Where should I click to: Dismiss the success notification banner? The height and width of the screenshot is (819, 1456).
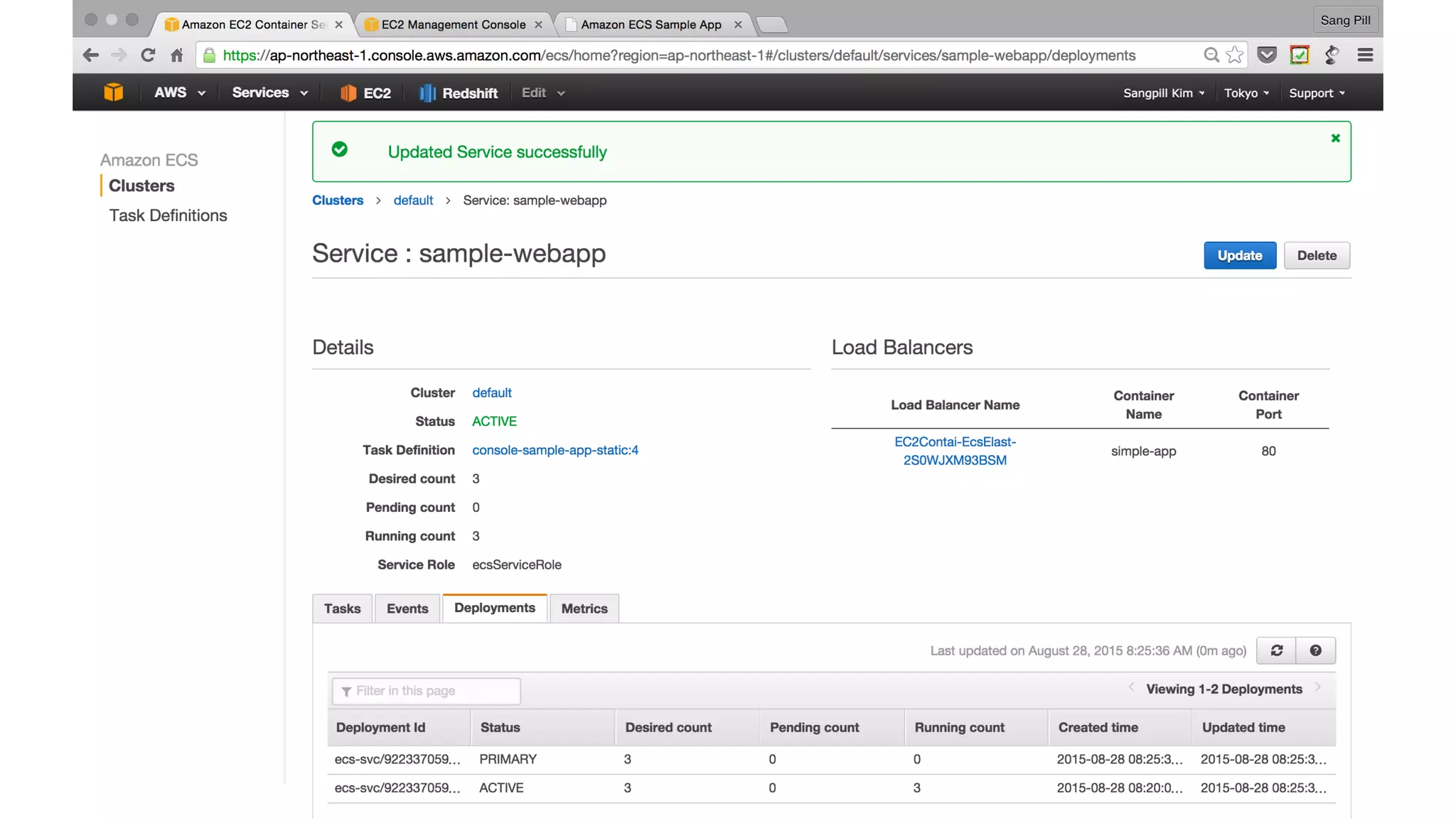(x=1335, y=139)
